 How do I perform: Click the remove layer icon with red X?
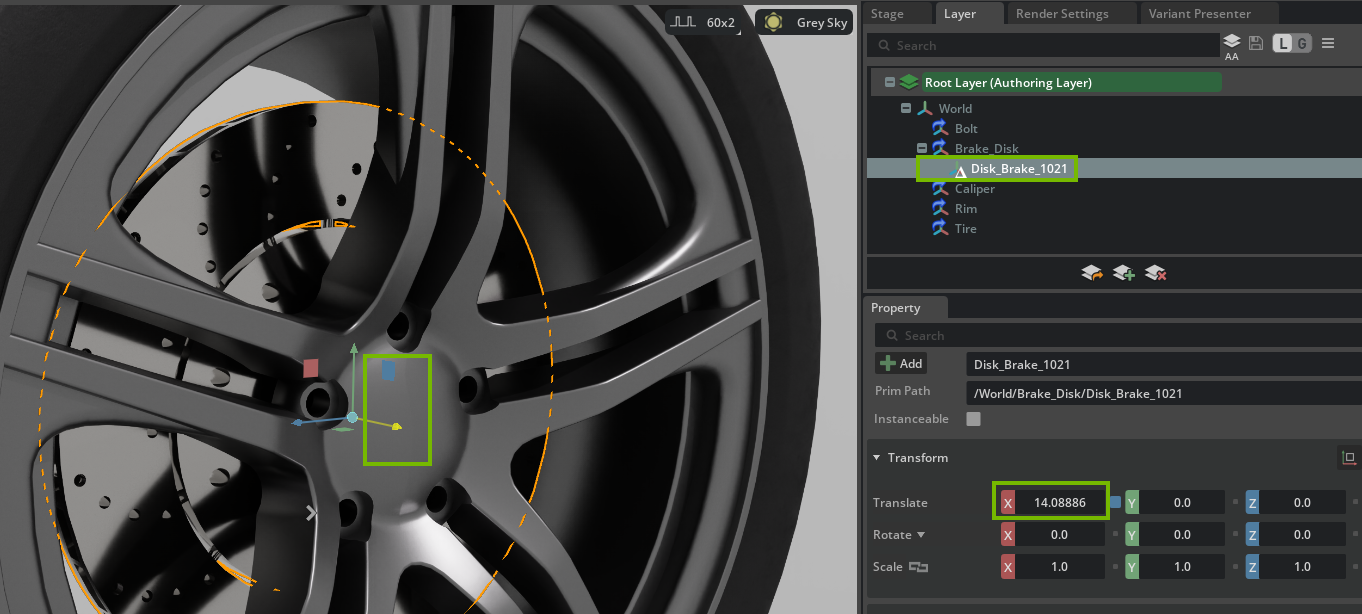tap(1155, 272)
